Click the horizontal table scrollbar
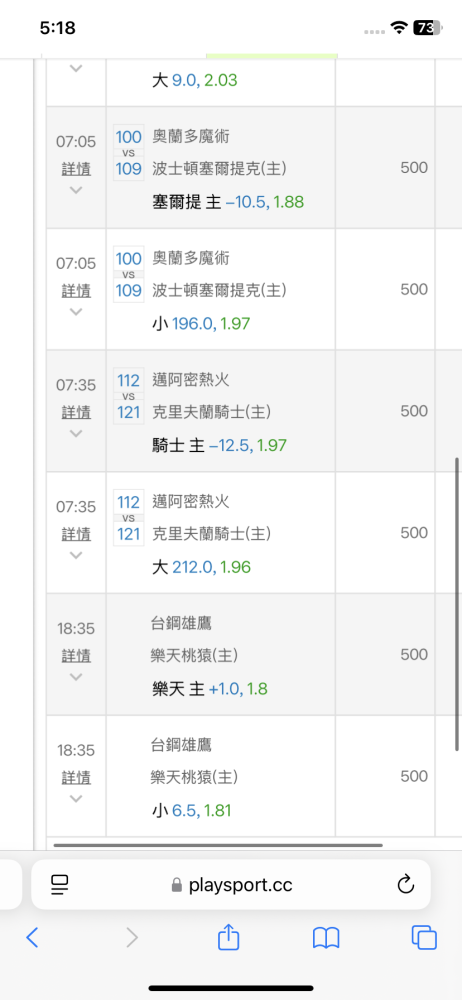Image resolution: width=462 pixels, height=1000 pixels. 218,845
